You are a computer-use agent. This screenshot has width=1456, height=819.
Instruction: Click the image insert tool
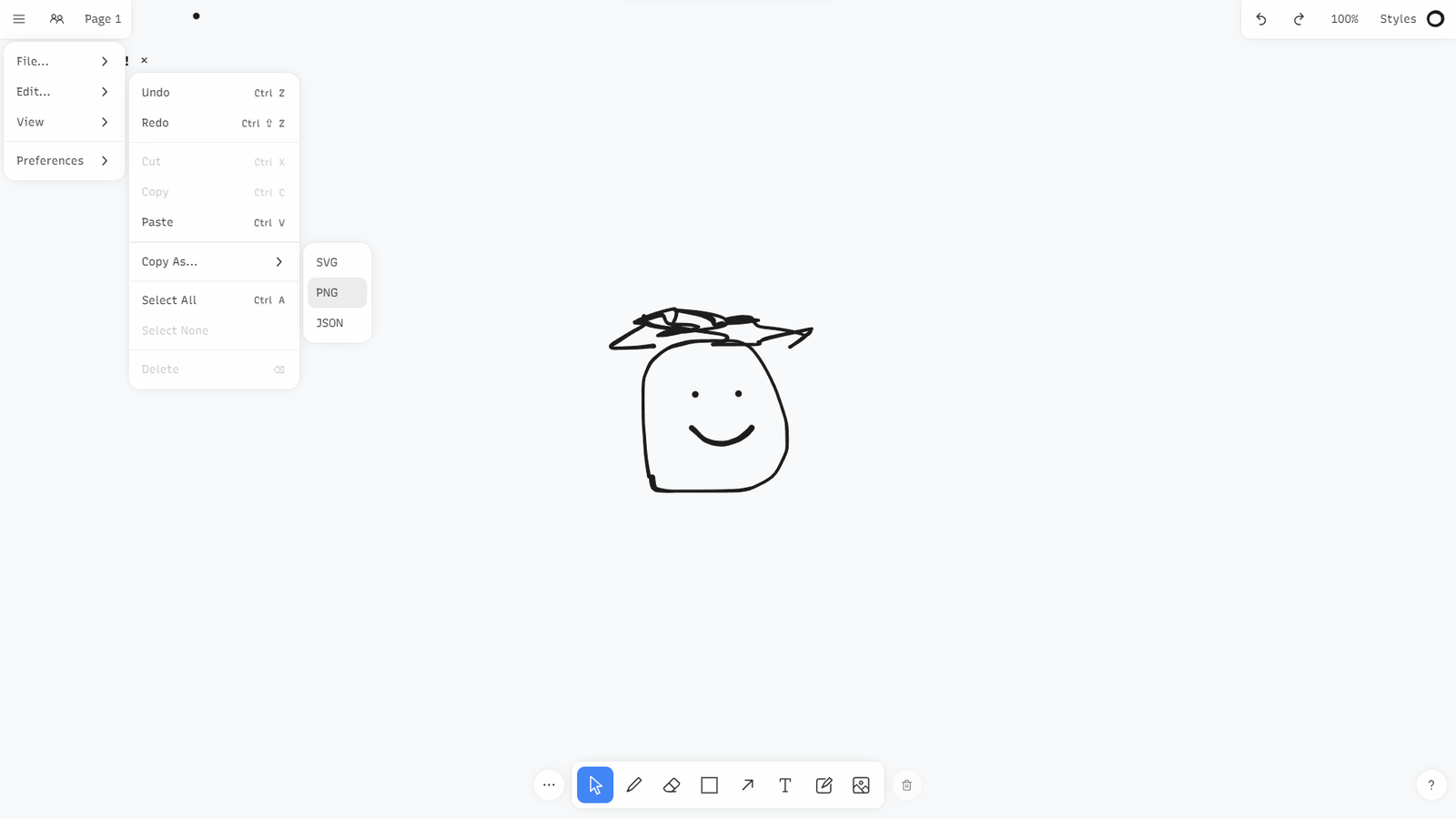[861, 785]
